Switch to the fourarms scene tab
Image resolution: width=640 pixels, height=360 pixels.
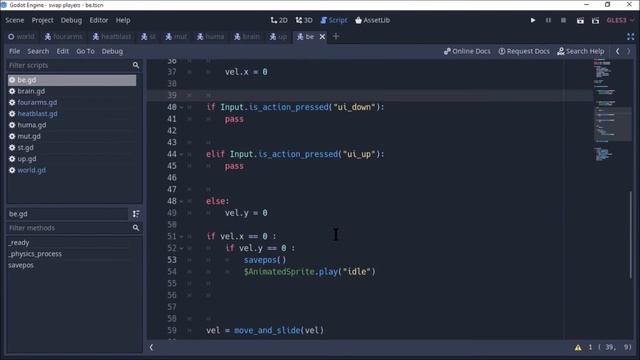point(64,36)
